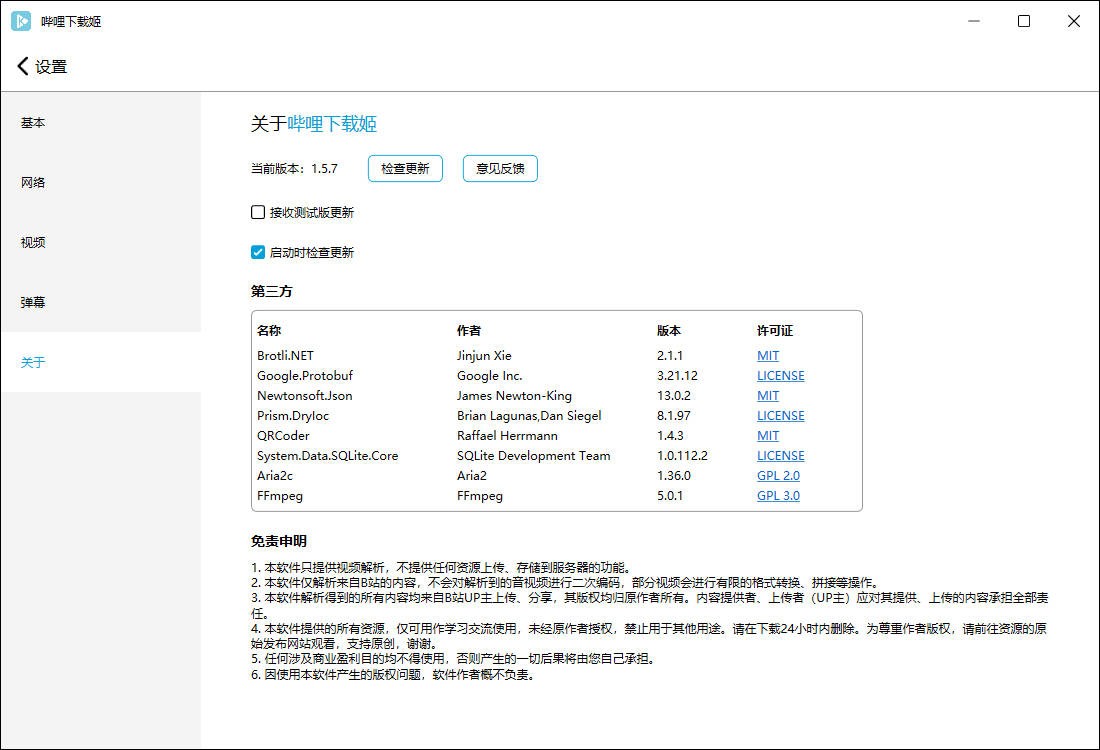Screen dimensions: 1100x750
Task: Uncheck 启动时检查更新 checkbox
Action: click(257, 252)
